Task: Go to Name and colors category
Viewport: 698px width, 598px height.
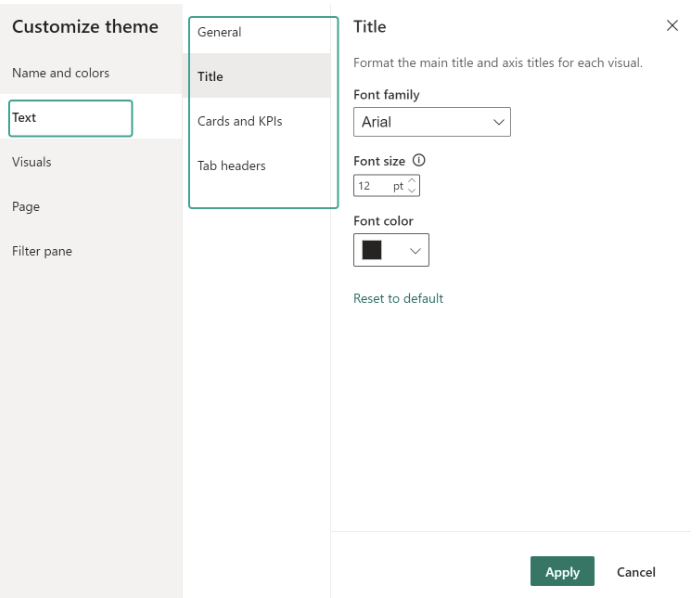Action: pyautogui.click(x=61, y=73)
